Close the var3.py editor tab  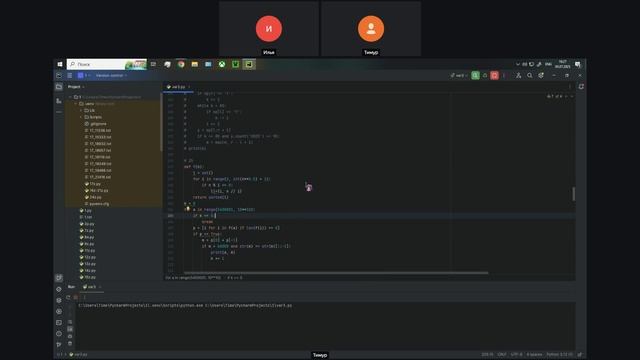(x=189, y=87)
